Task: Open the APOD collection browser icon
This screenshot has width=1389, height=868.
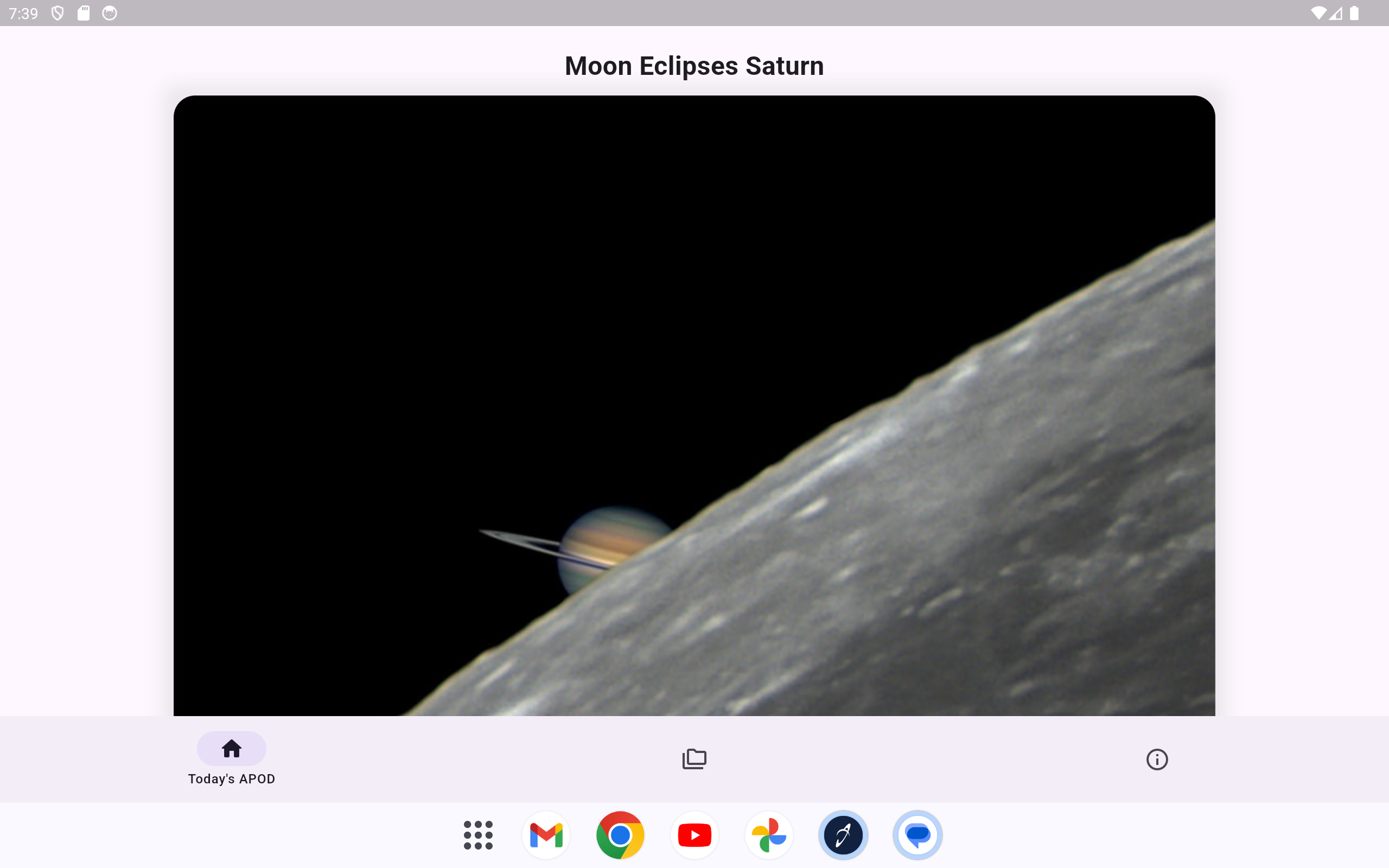Action: (694, 759)
